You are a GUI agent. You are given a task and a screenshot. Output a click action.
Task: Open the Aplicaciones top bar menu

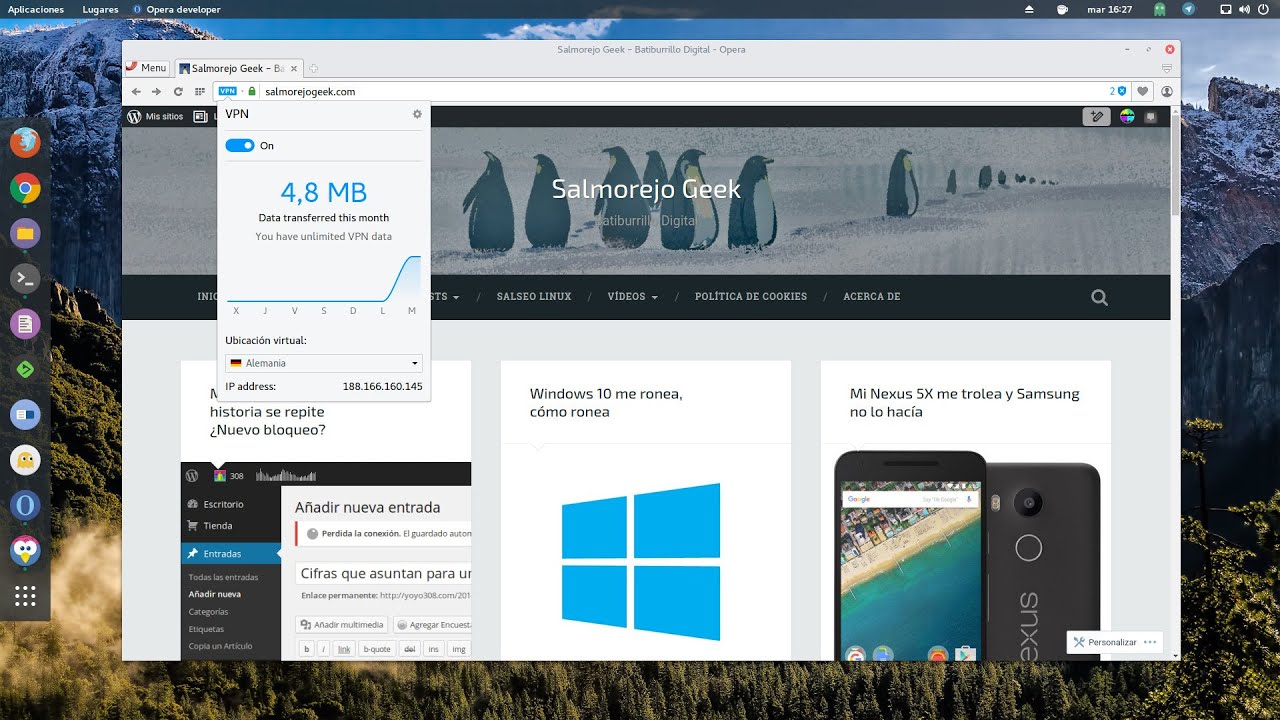36,9
